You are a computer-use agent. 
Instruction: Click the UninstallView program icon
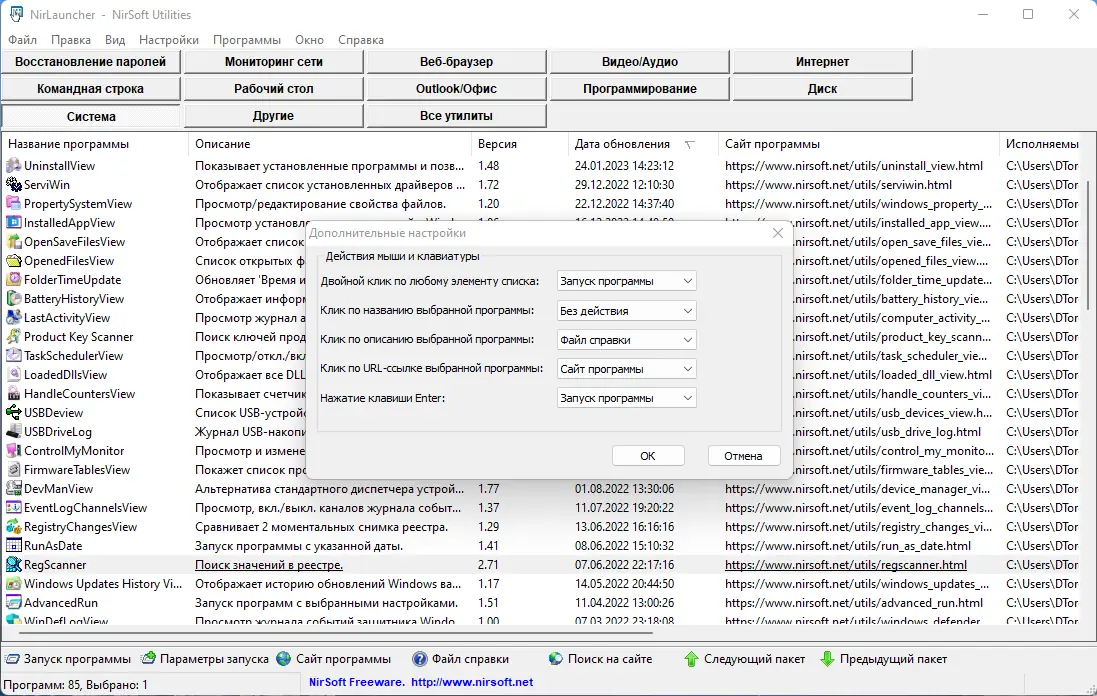click(13, 166)
